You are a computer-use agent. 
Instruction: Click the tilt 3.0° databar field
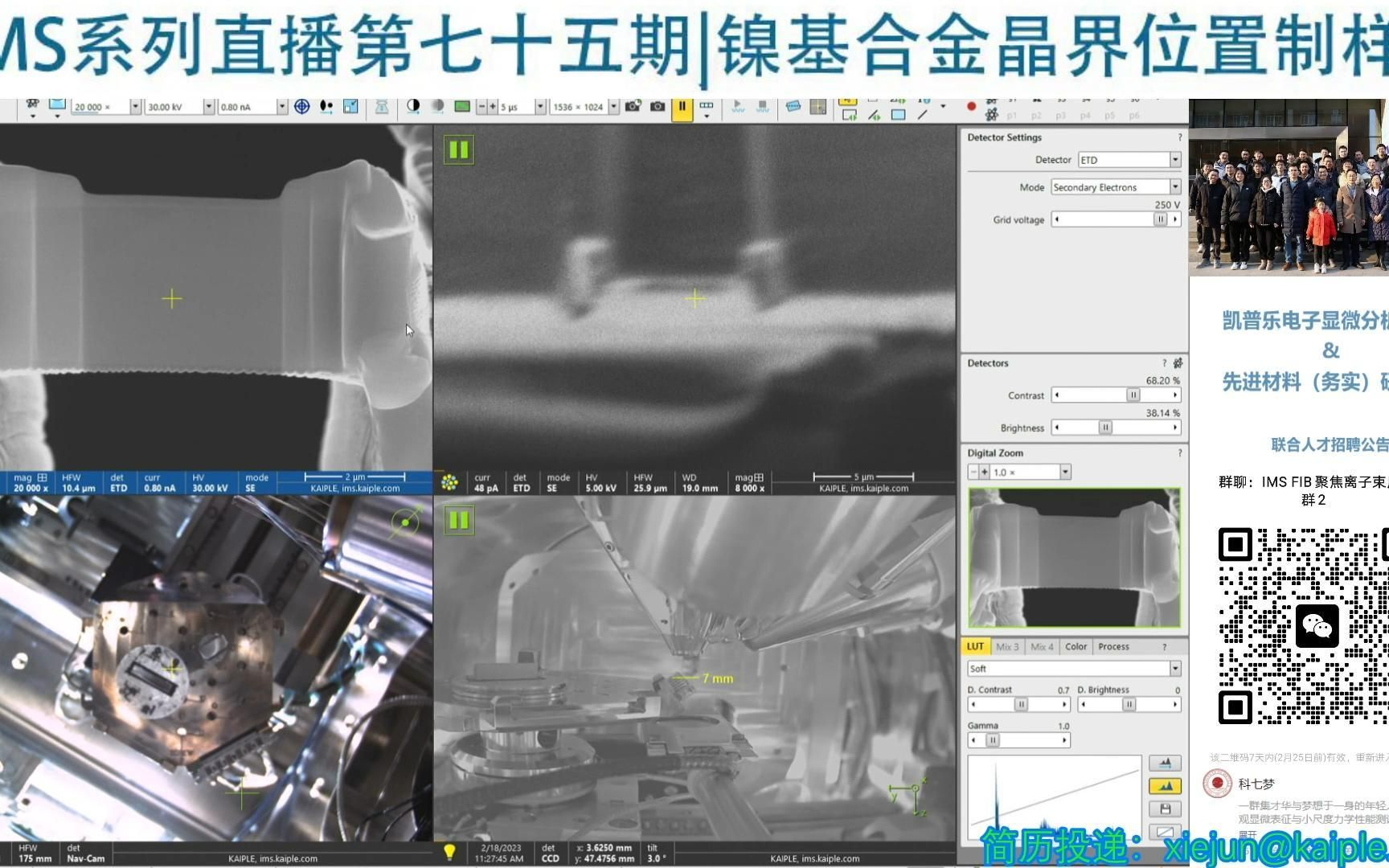click(657, 853)
